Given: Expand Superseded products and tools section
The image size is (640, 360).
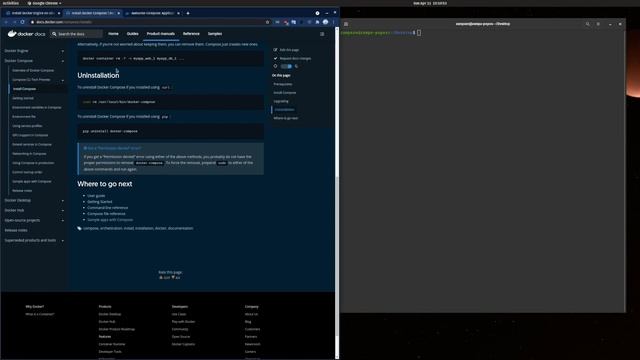Looking at the screenshot, I should 62,240.
